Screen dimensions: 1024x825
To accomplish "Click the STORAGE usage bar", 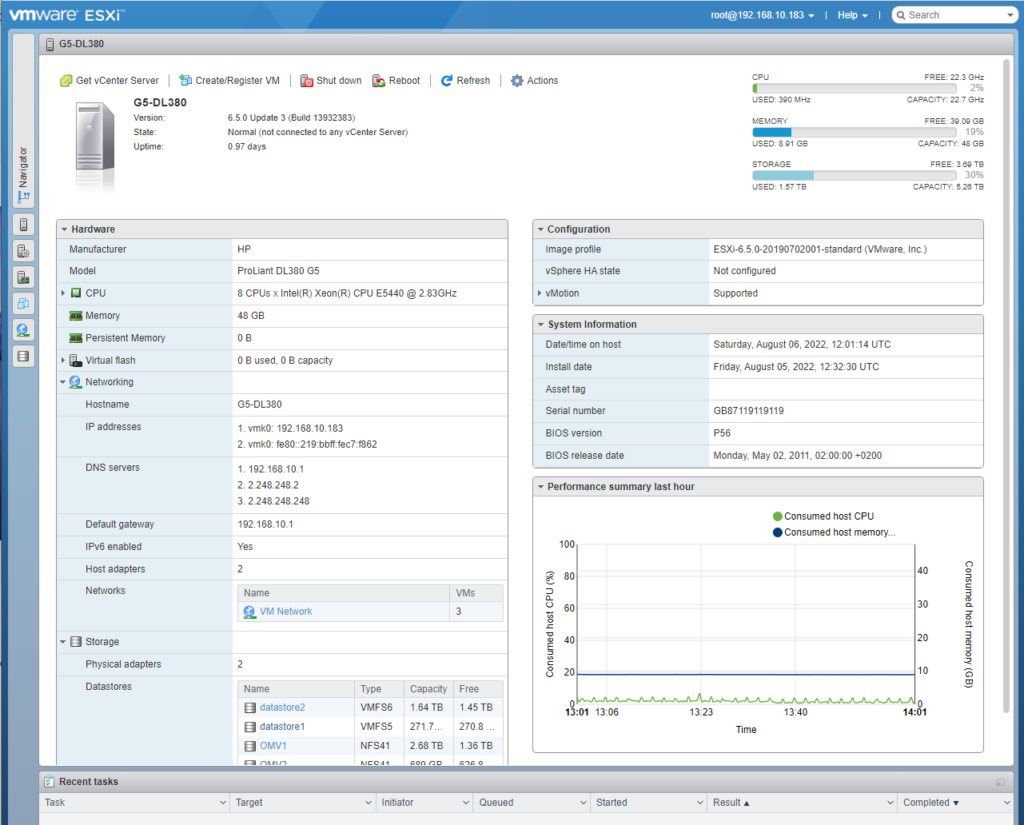I will coord(854,175).
